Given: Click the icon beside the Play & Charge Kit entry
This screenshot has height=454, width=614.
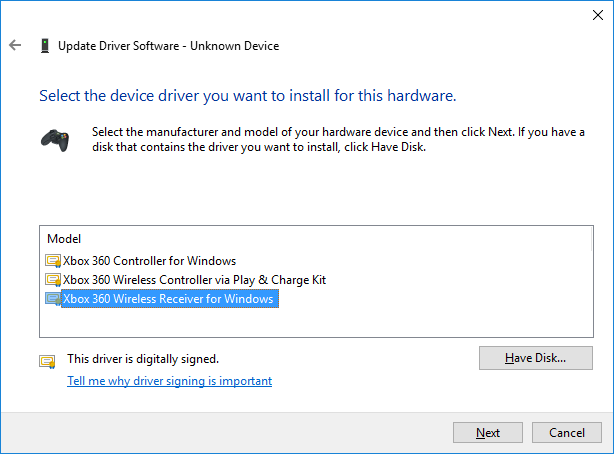Looking at the screenshot, I should coord(53,280).
